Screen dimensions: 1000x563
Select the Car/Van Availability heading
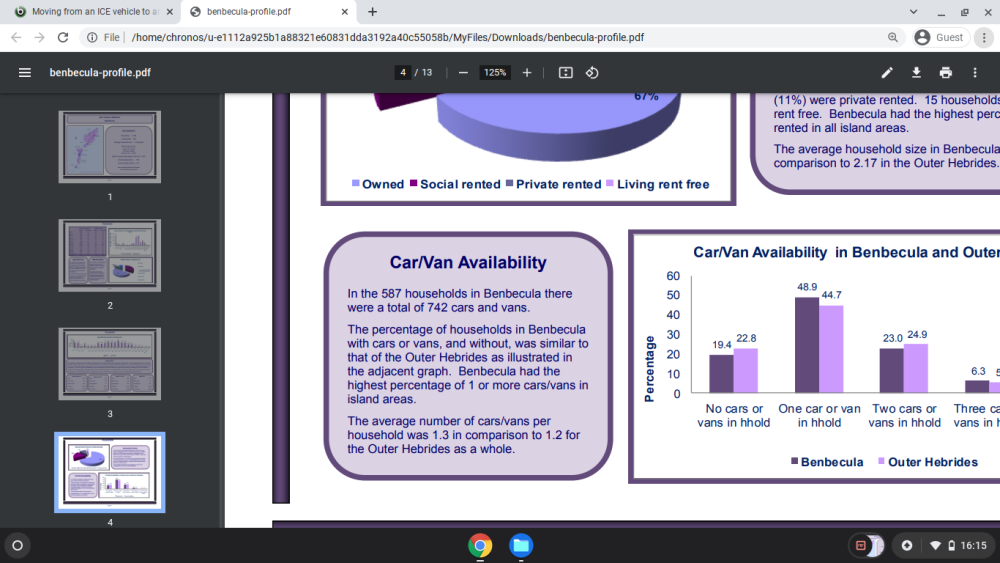[x=468, y=263]
